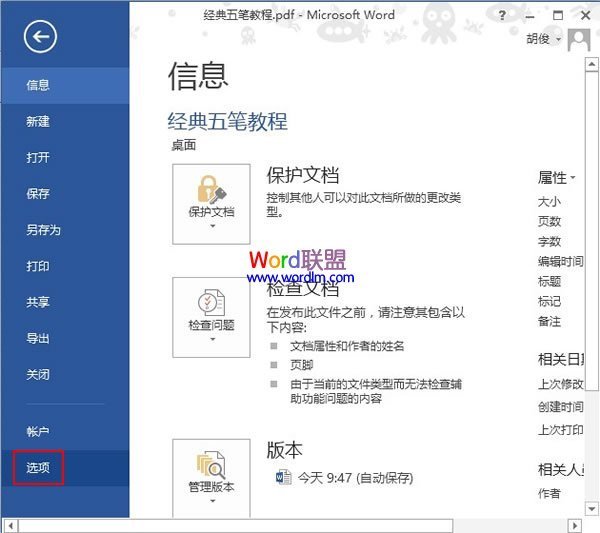The width and height of the screenshot is (600, 533).
Task: Choose 另存为 (Save As) in the sidebar
Action: (x=43, y=229)
